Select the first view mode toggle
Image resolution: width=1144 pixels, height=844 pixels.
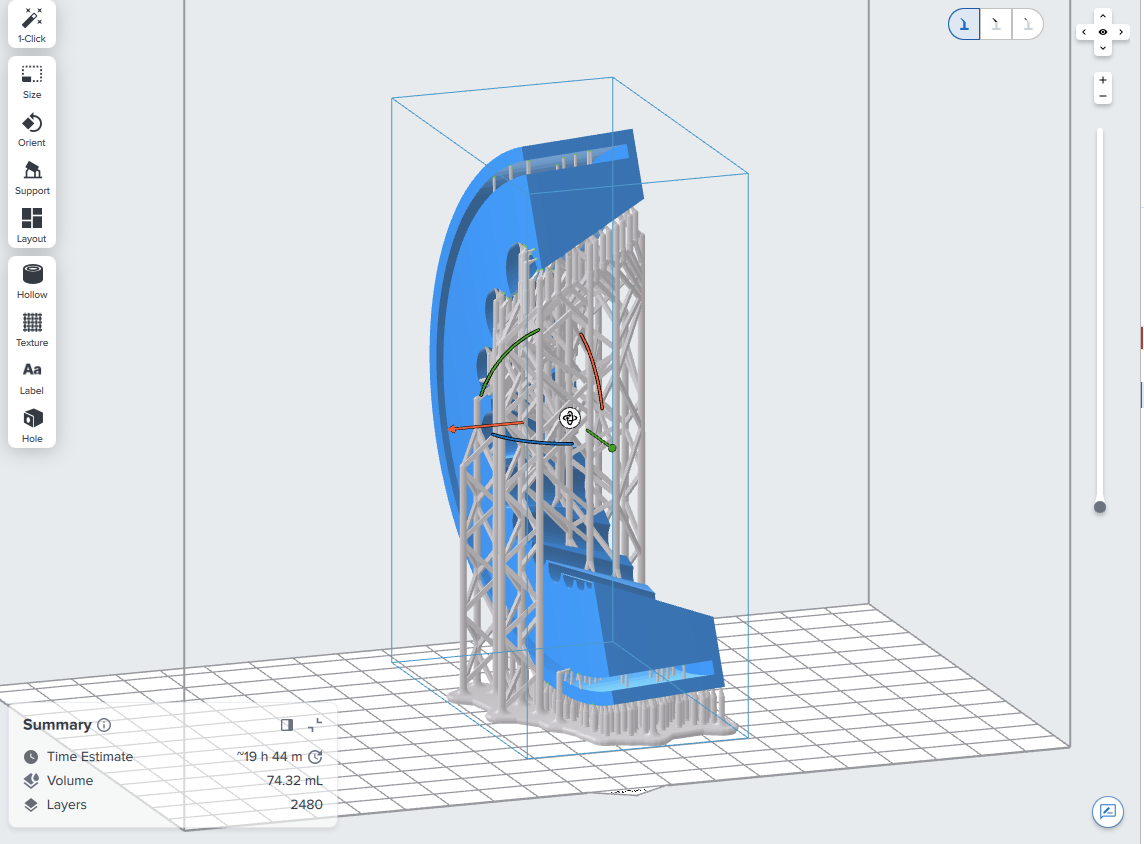(x=964, y=25)
